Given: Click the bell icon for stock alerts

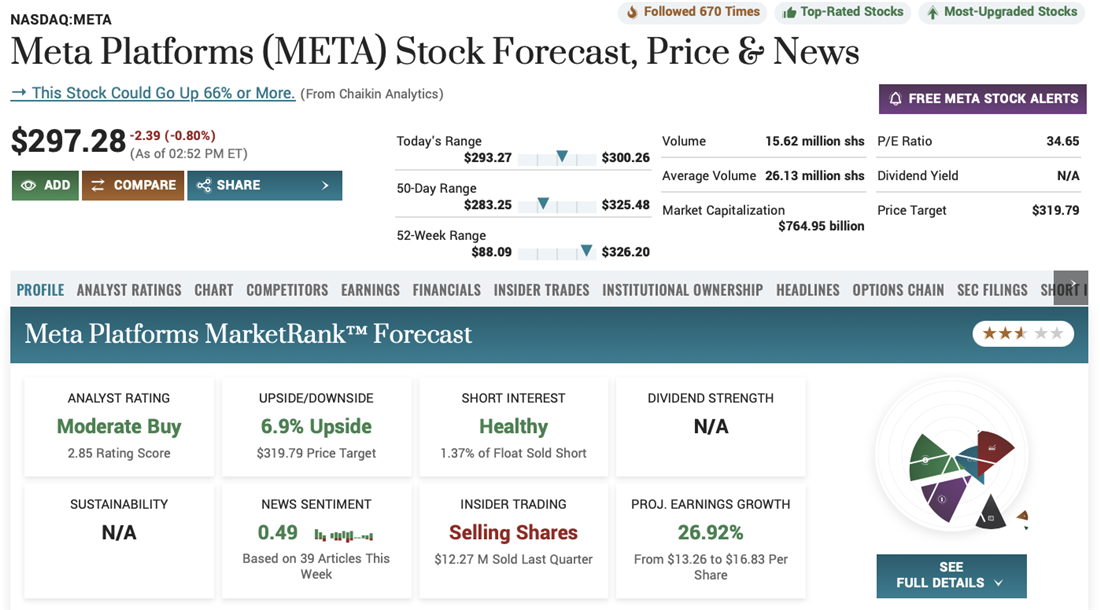Looking at the screenshot, I should [896, 98].
